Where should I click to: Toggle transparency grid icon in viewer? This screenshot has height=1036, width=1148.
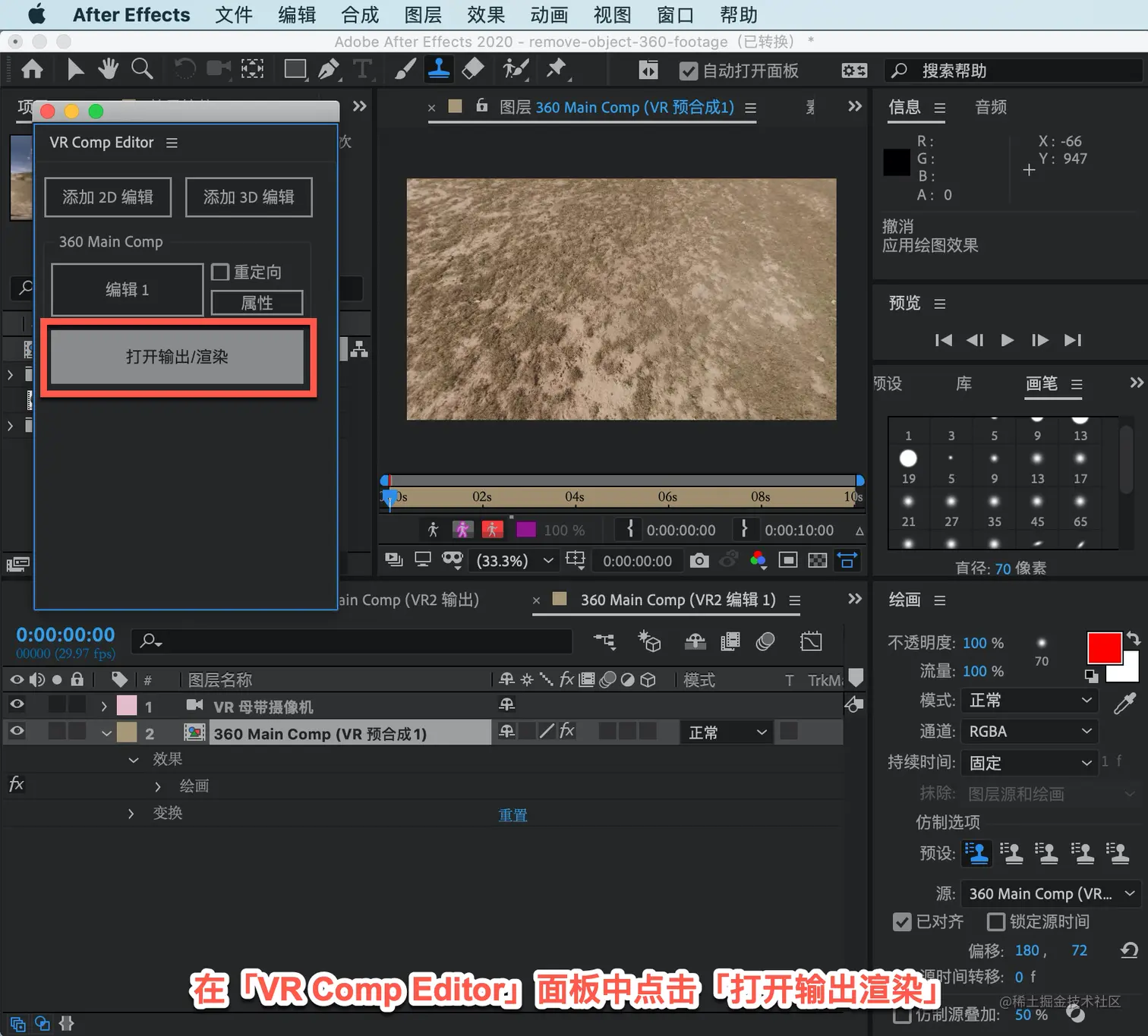click(818, 561)
